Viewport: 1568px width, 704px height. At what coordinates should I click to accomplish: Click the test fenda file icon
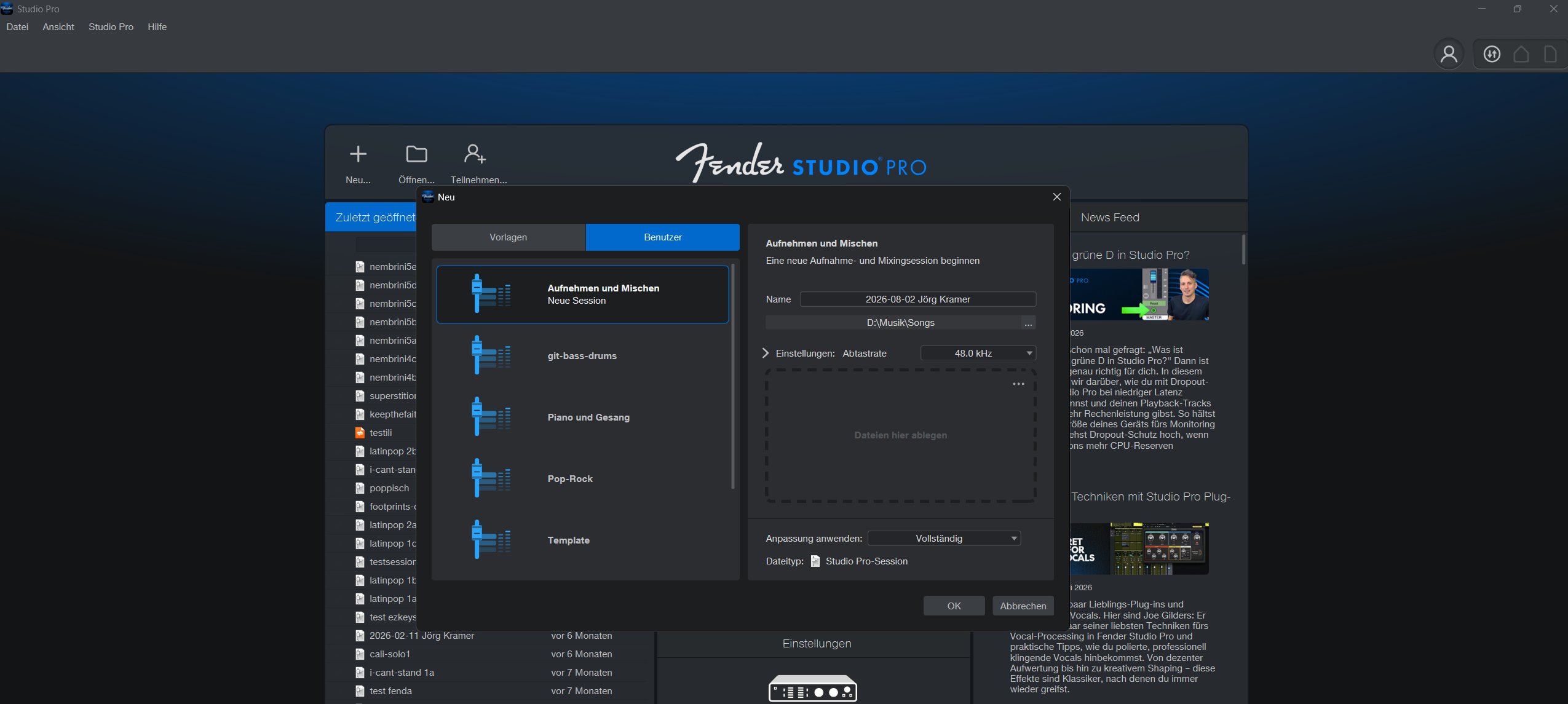pos(360,691)
